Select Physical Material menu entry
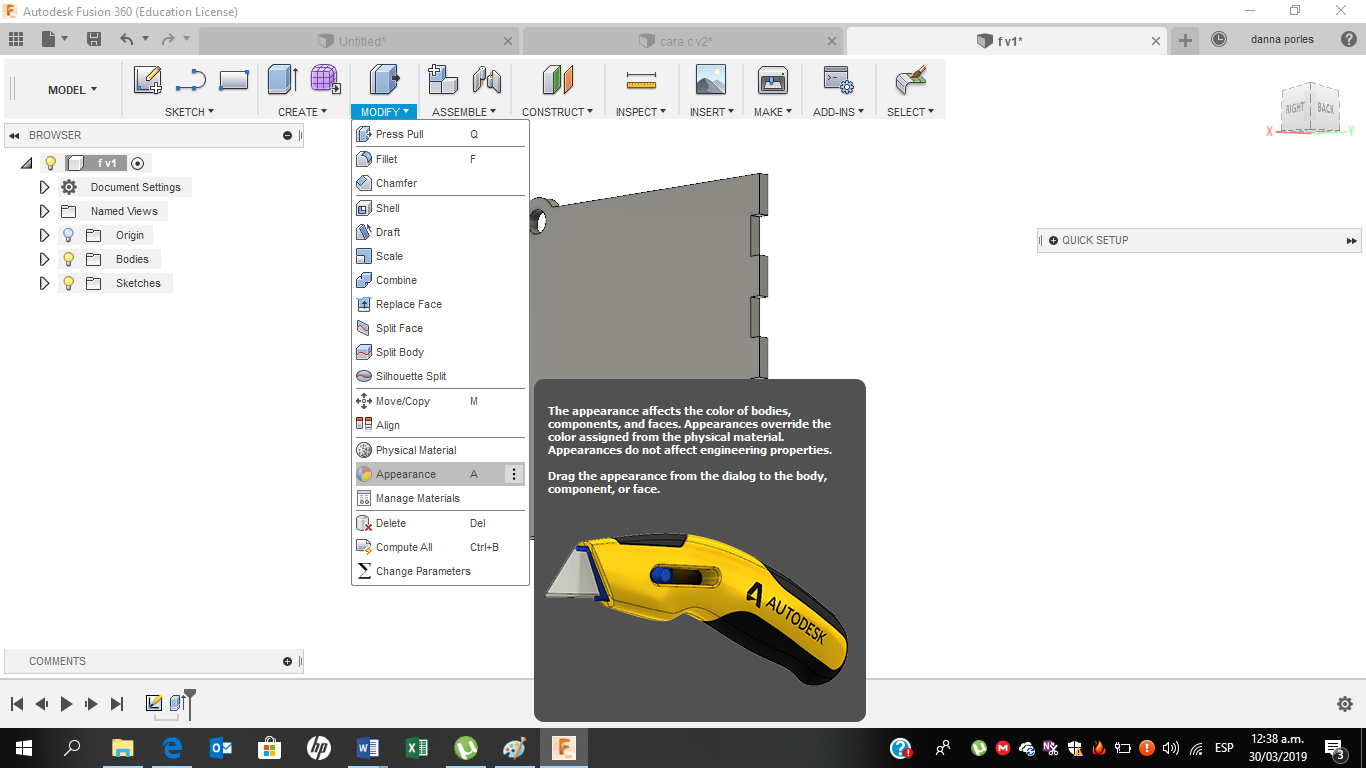Screen dimensions: 1366x768 click(x=440, y=450)
